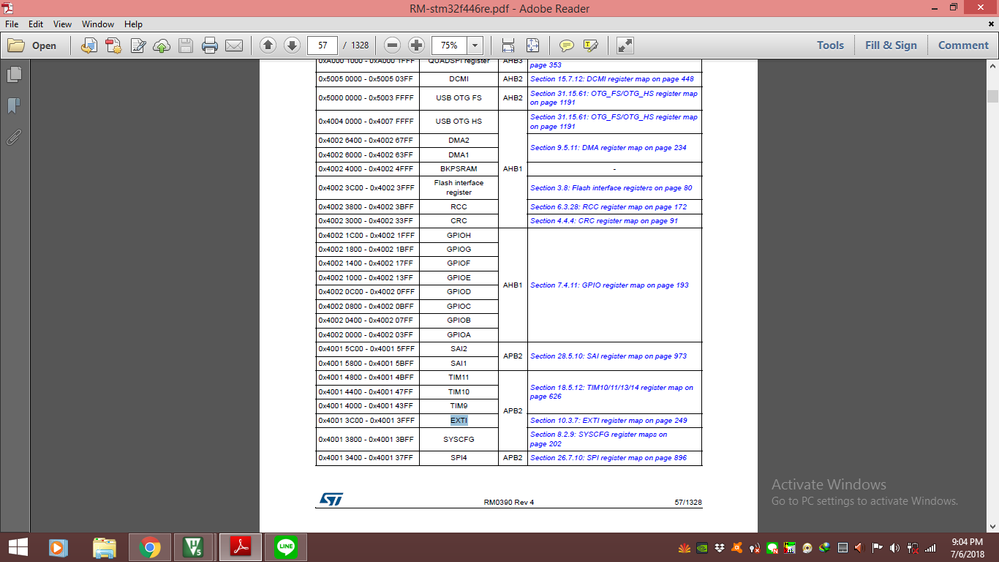Click the page number field showing 57

[x=322, y=45]
